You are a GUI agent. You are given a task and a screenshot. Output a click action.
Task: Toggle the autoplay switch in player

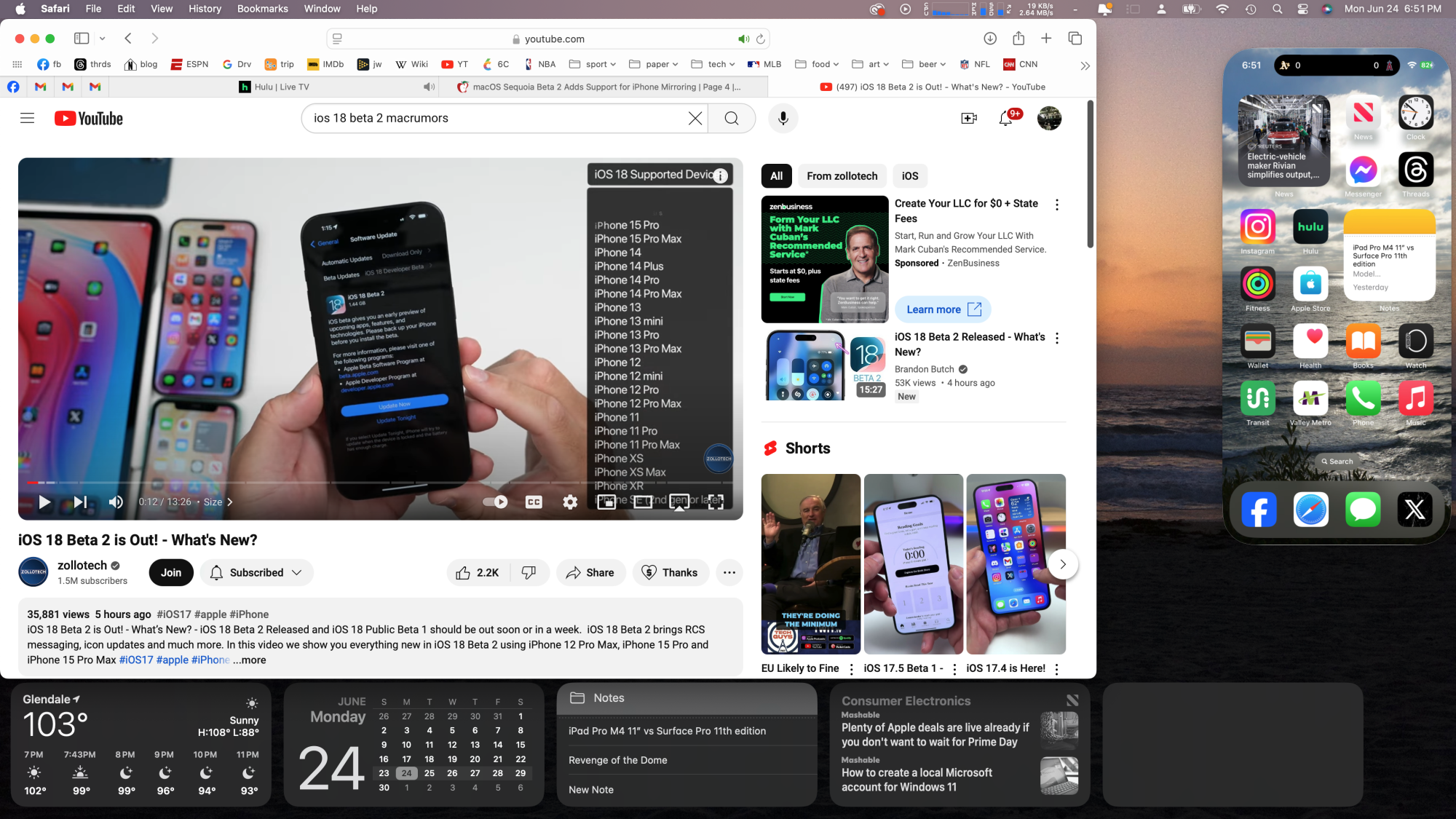[x=496, y=502]
